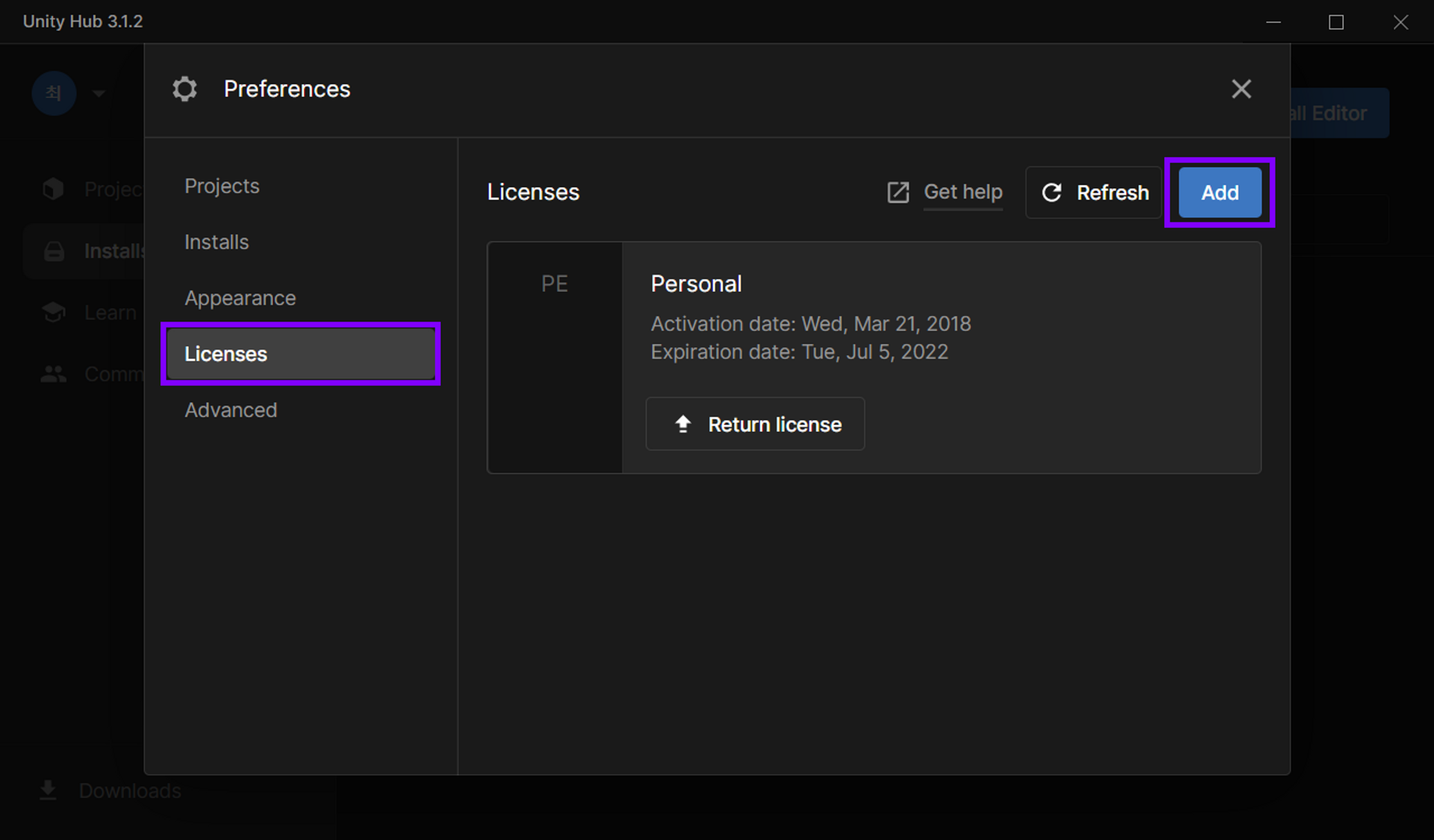Image resolution: width=1434 pixels, height=840 pixels.
Task: Return the Personal license
Action: pyautogui.click(x=755, y=424)
